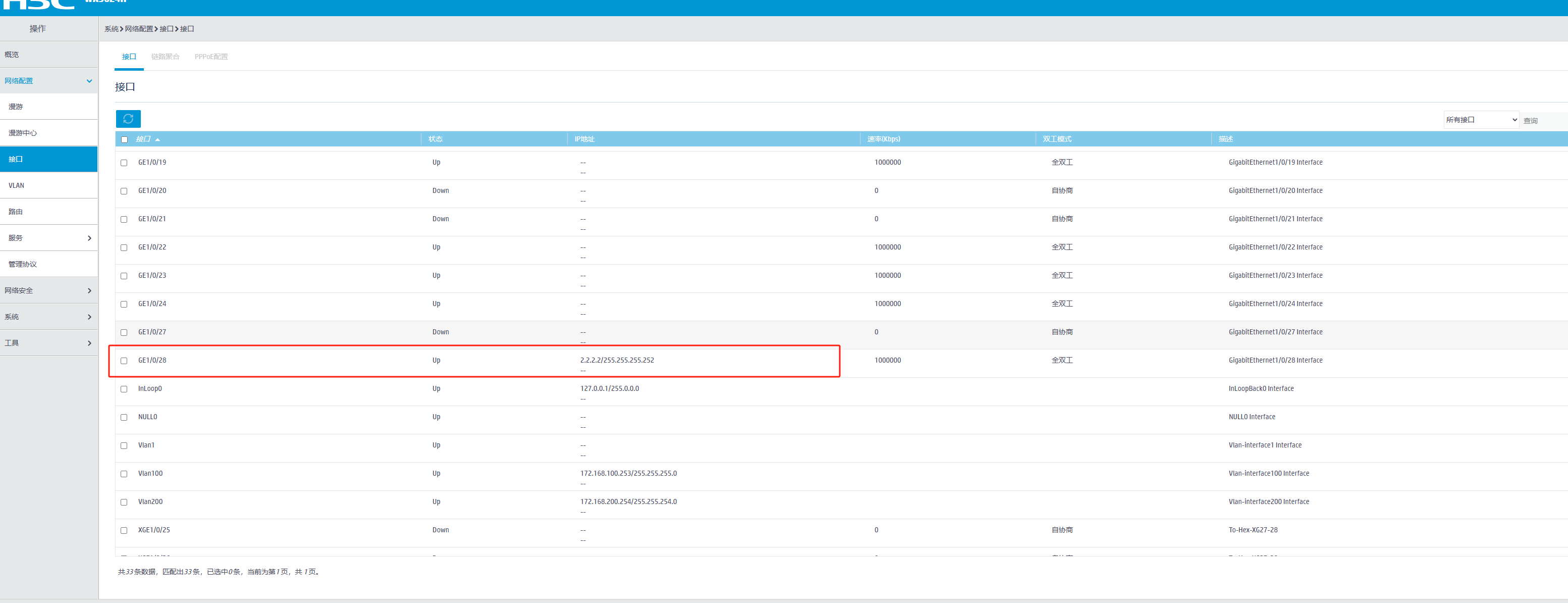Viewport: 1568px width, 603px height.
Task: Check the select-all checkbox in table header
Action: click(124, 139)
